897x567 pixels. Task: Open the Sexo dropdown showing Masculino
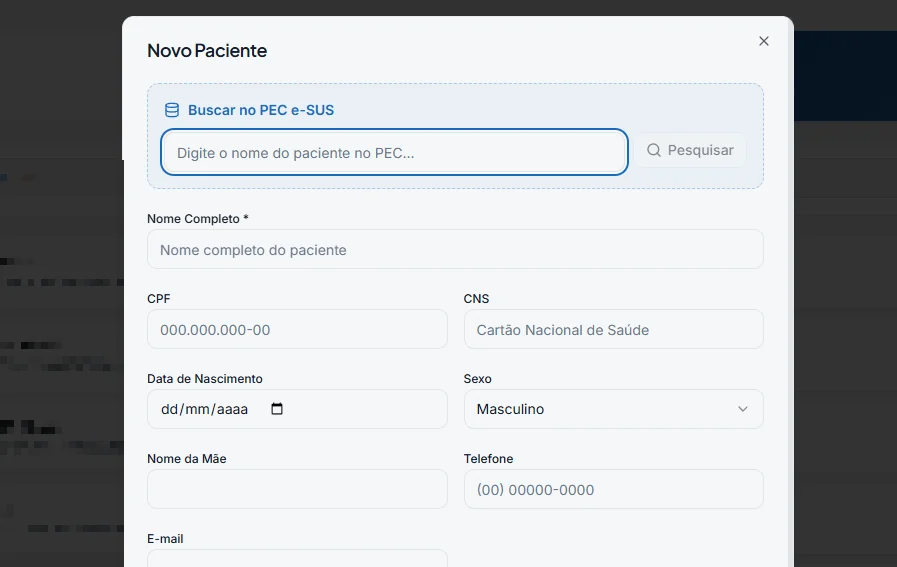(x=614, y=409)
